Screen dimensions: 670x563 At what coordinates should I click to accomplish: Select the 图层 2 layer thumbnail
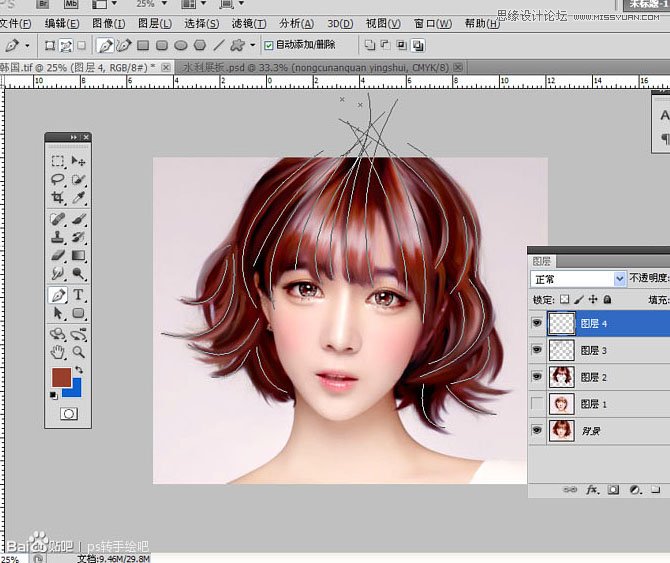tap(562, 377)
